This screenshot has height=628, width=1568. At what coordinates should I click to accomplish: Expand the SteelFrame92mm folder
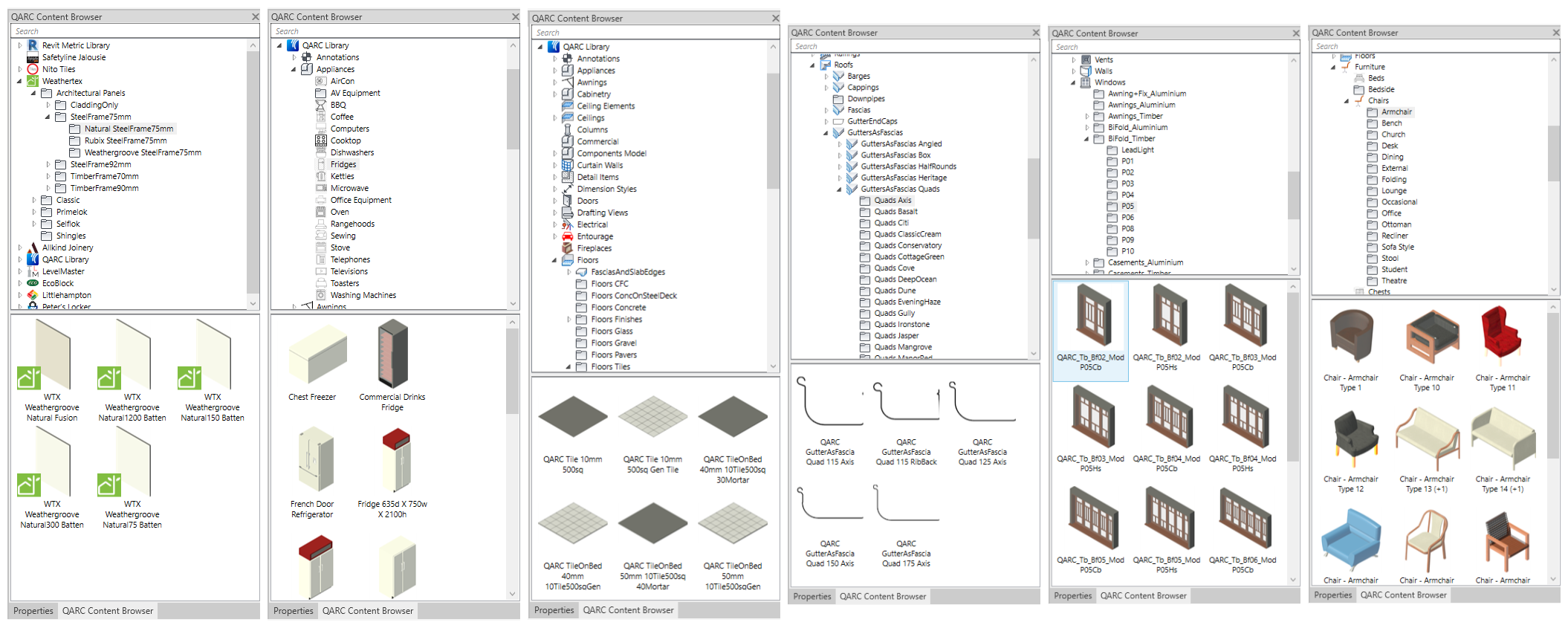[x=48, y=164]
